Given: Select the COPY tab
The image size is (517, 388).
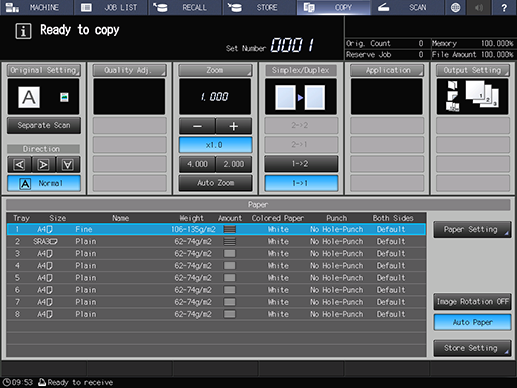Looking at the screenshot, I should [334, 7].
